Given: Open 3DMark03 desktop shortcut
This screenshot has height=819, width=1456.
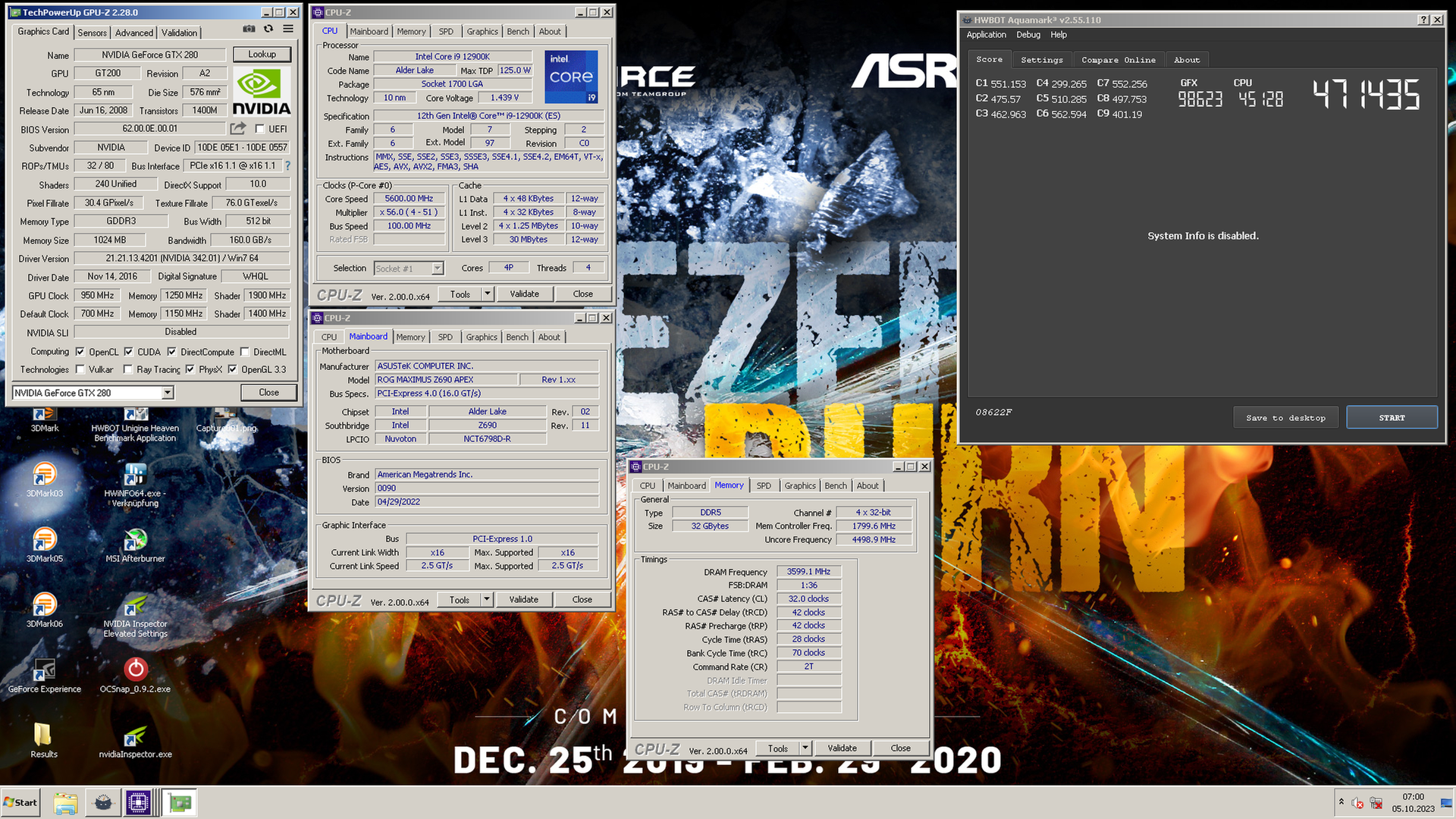Looking at the screenshot, I should point(44,479).
